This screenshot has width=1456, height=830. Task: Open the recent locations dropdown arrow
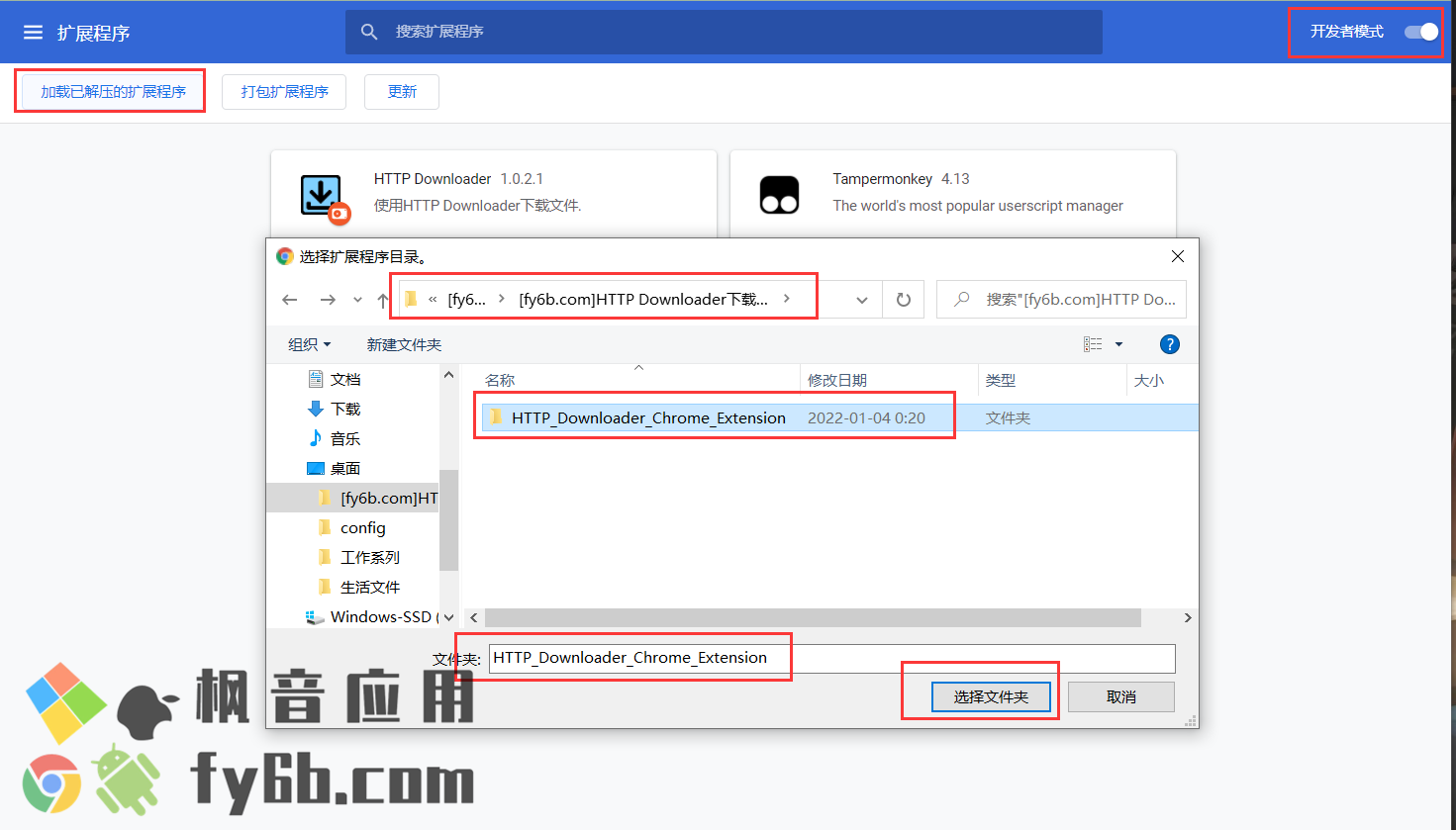click(x=357, y=300)
